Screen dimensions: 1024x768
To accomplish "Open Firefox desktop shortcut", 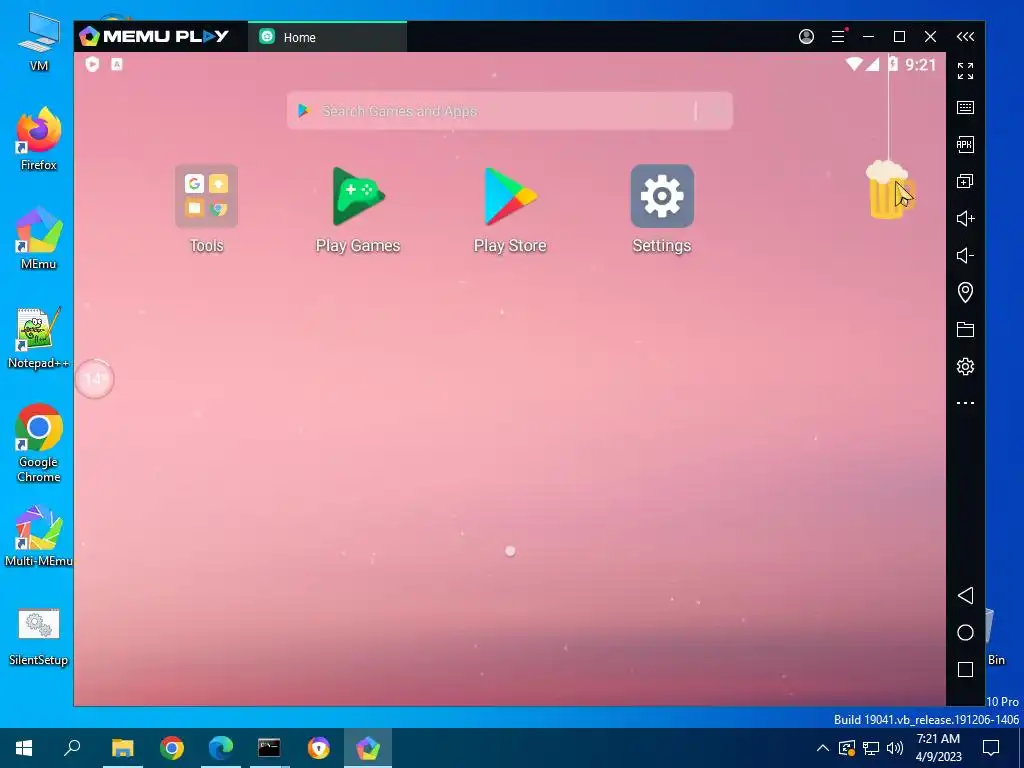I will [x=39, y=138].
